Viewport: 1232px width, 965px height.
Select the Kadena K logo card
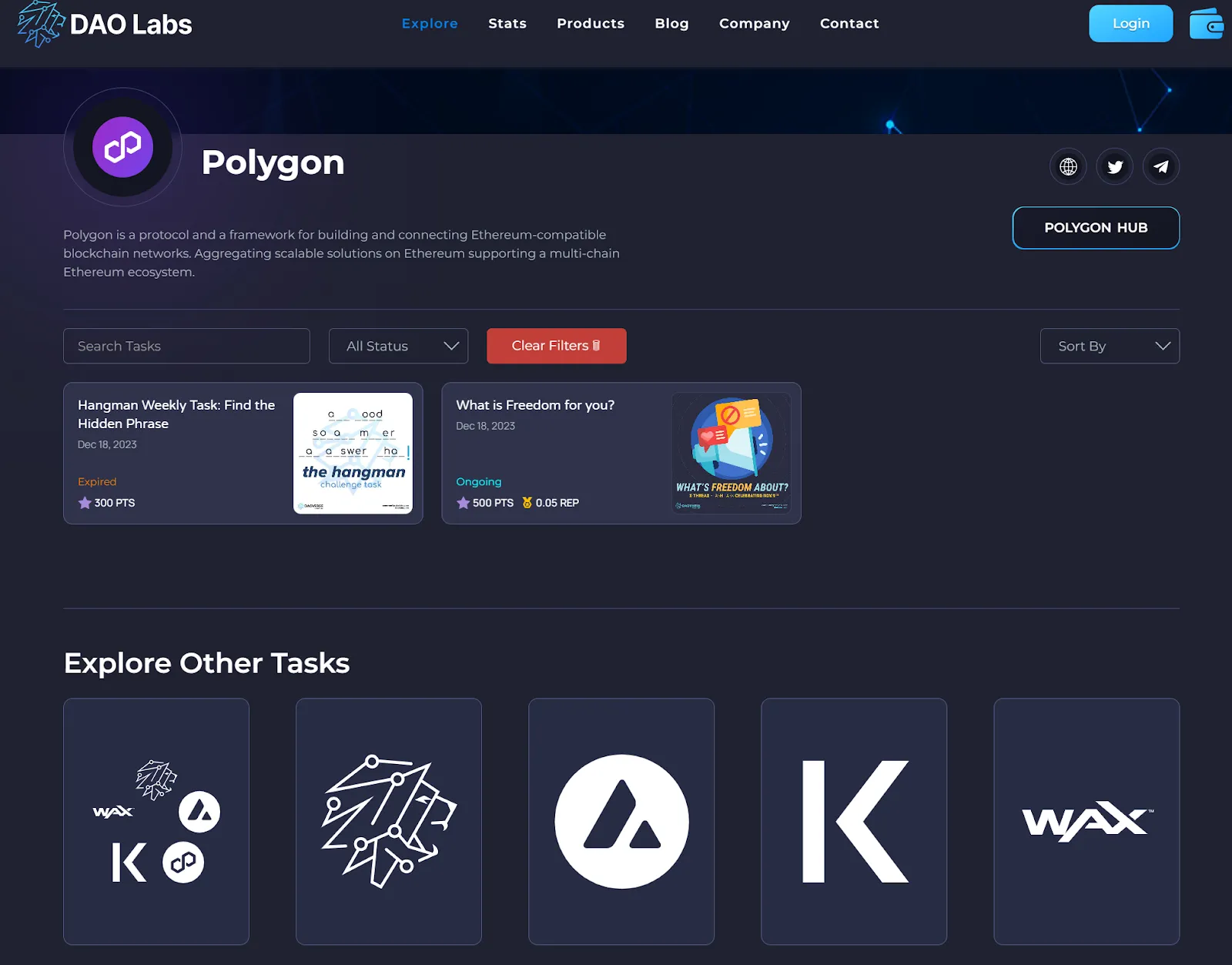[854, 822]
